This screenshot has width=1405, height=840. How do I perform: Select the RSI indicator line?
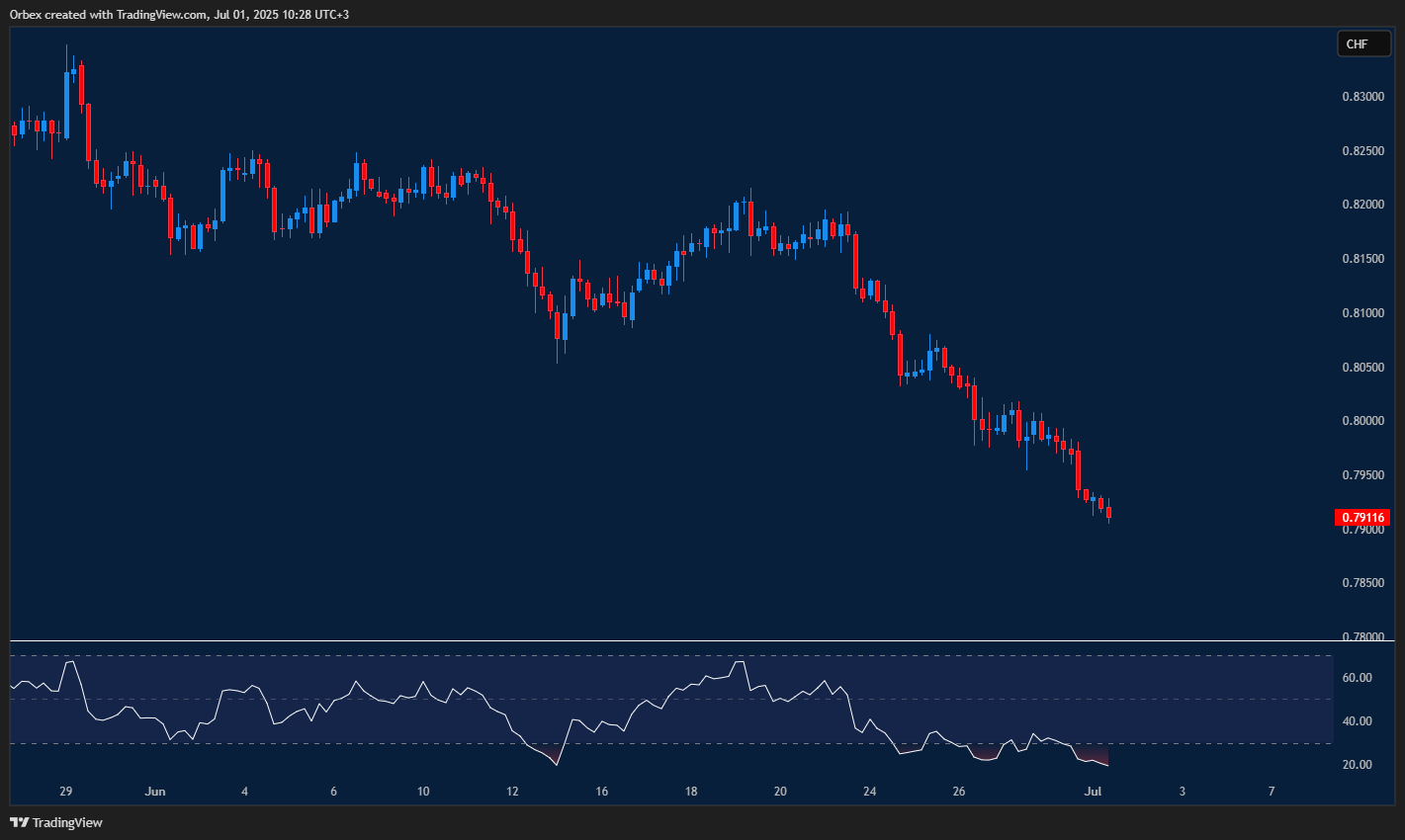[741, 663]
